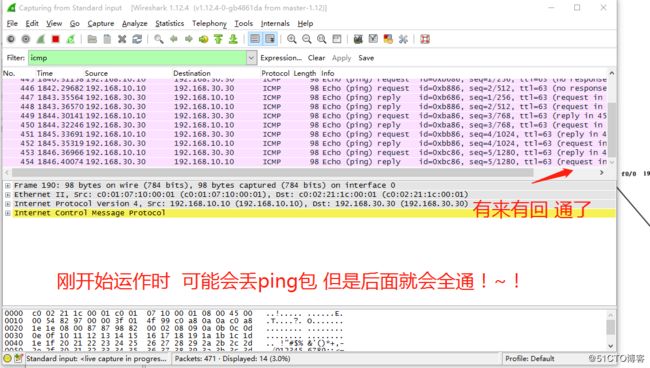650x368 pixels.
Task: Go to the last packet icon
Action: 233,39
